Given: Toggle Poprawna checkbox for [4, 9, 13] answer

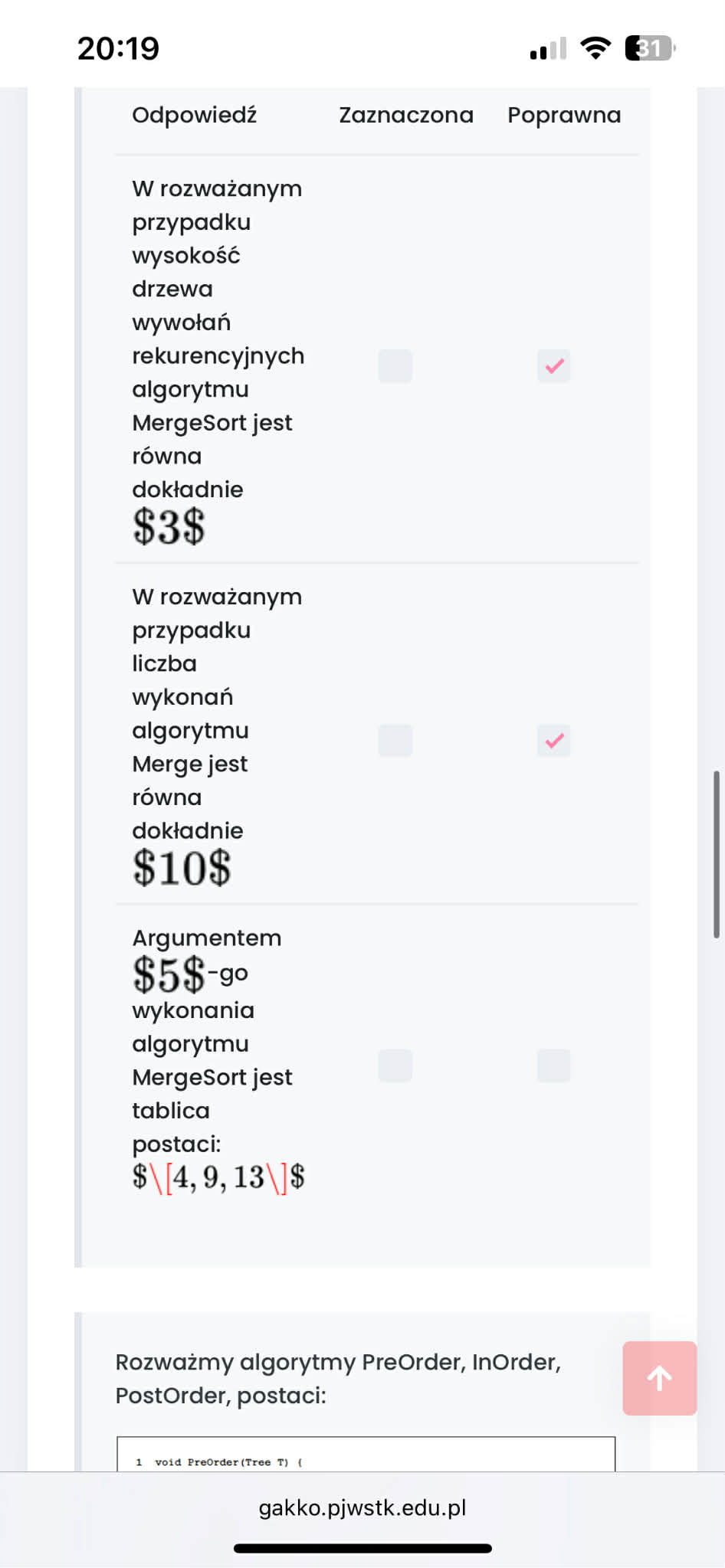Looking at the screenshot, I should coord(554,1066).
